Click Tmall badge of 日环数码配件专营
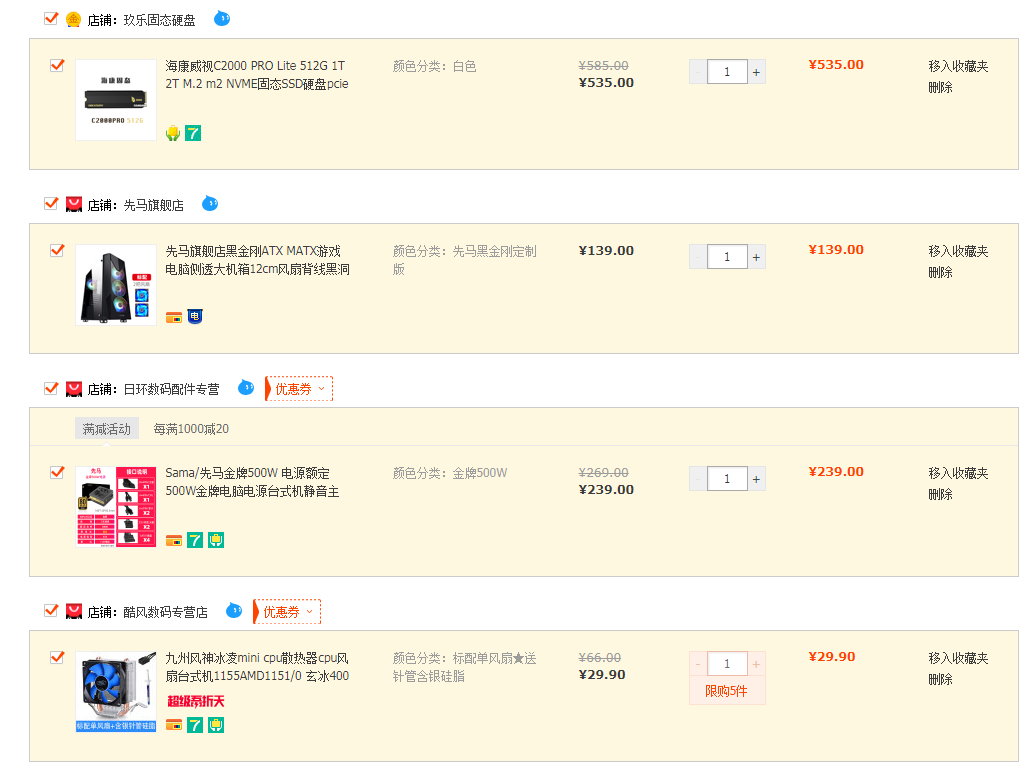Viewport: 1028px width, 776px height. (x=74, y=389)
